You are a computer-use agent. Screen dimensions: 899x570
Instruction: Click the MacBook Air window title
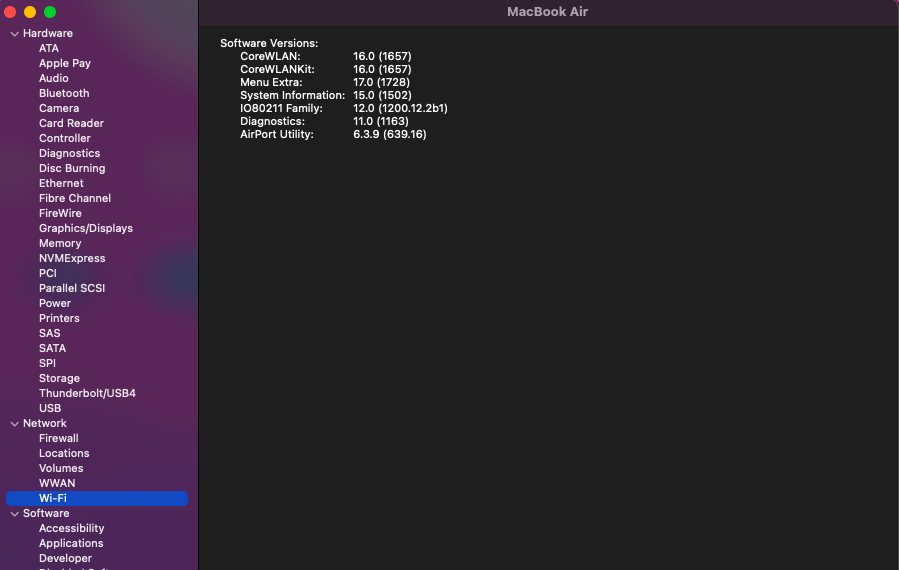548,11
